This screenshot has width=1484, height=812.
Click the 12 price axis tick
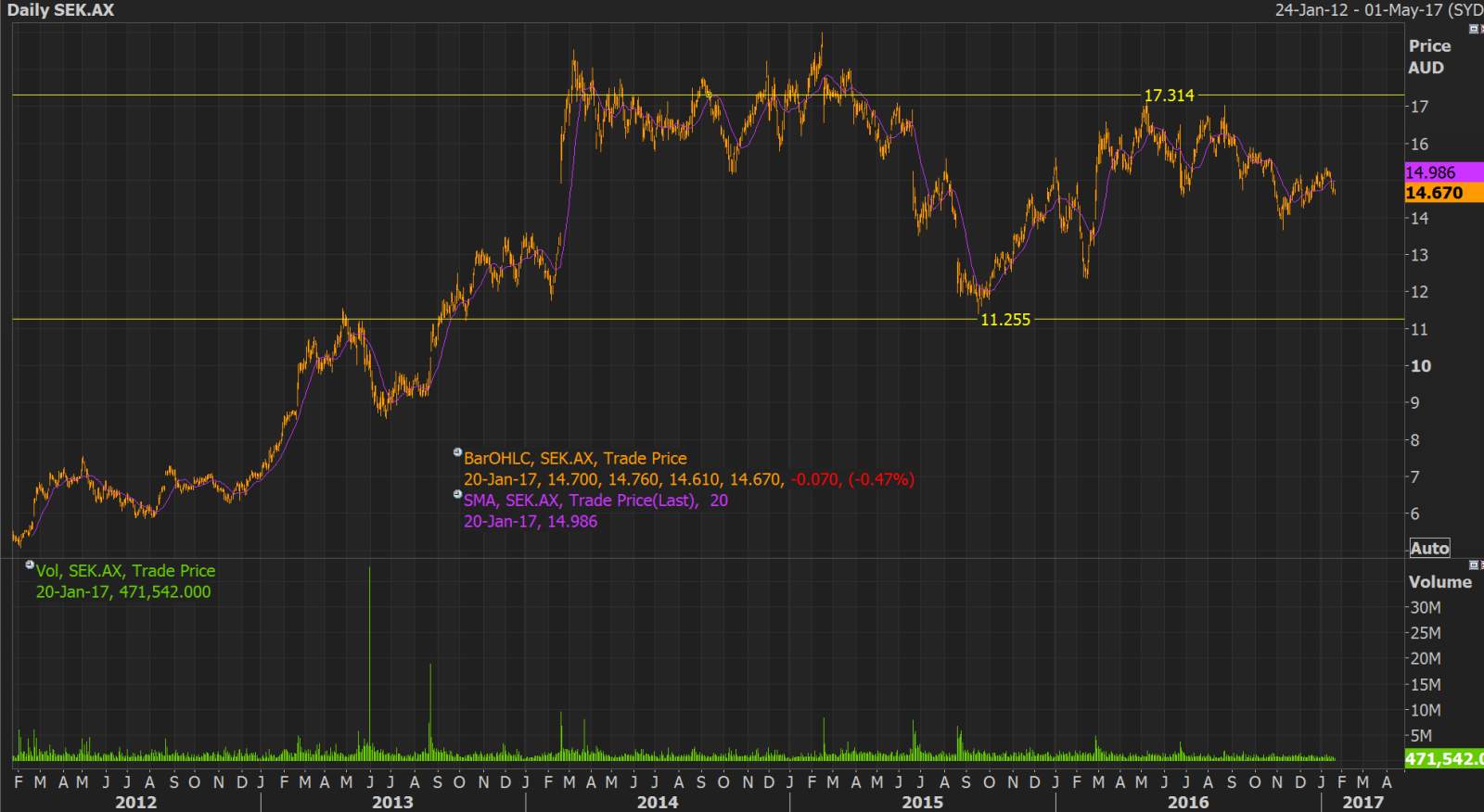click(x=1419, y=292)
